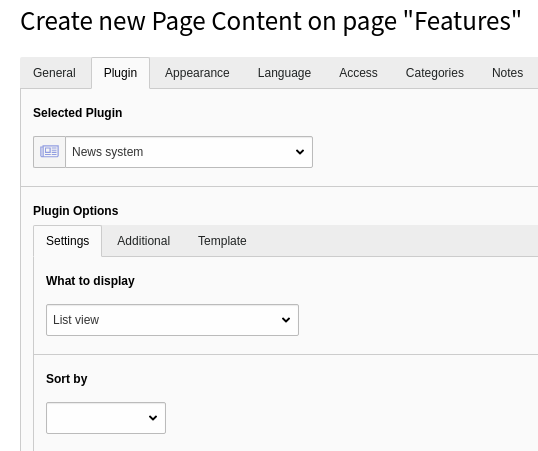Switch to the General tab

click(54, 73)
